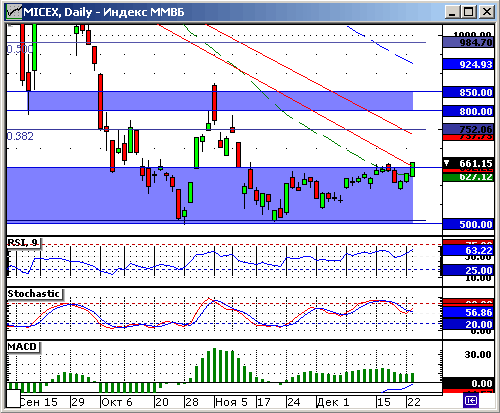Close the MICEX chart window
Screen dimensions: 500x413
[487, 12]
